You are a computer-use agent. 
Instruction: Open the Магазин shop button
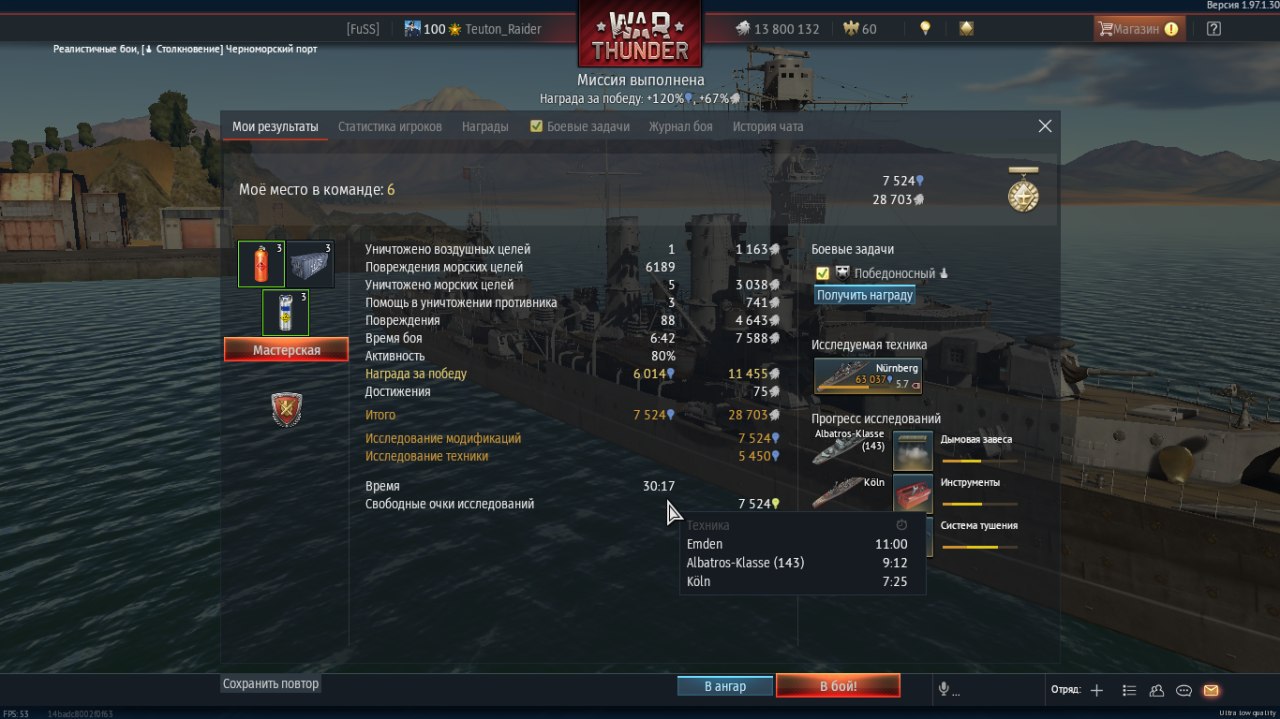pos(1138,29)
